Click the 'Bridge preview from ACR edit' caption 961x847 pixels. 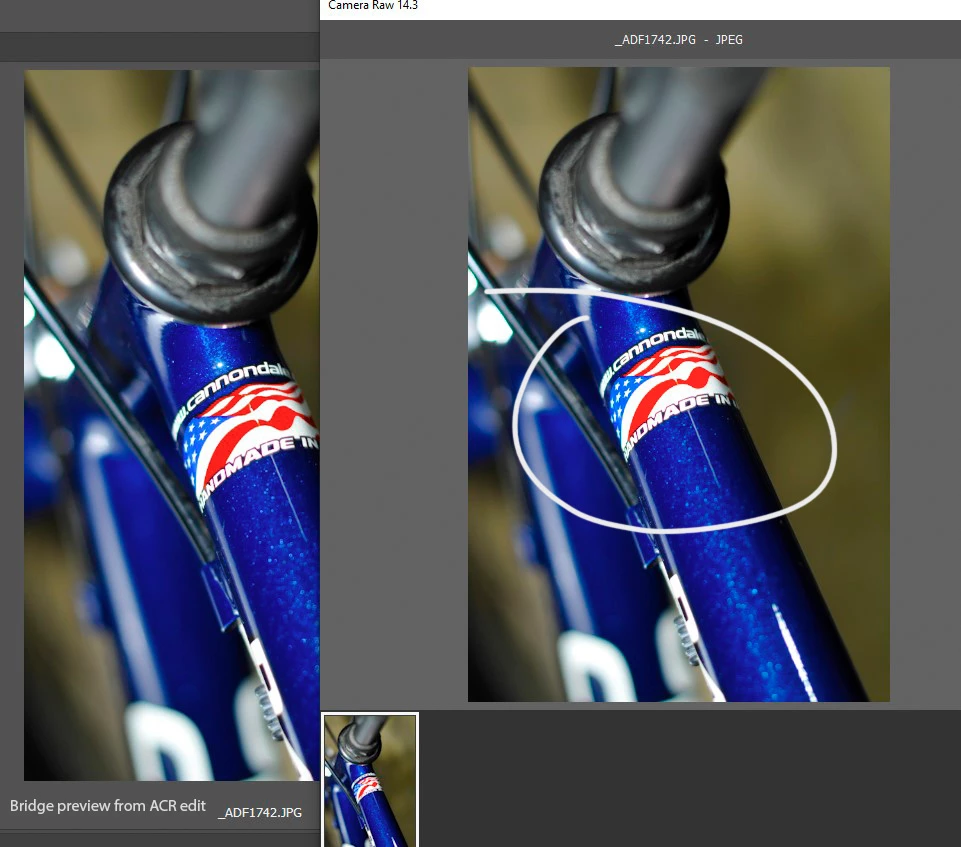click(x=108, y=806)
